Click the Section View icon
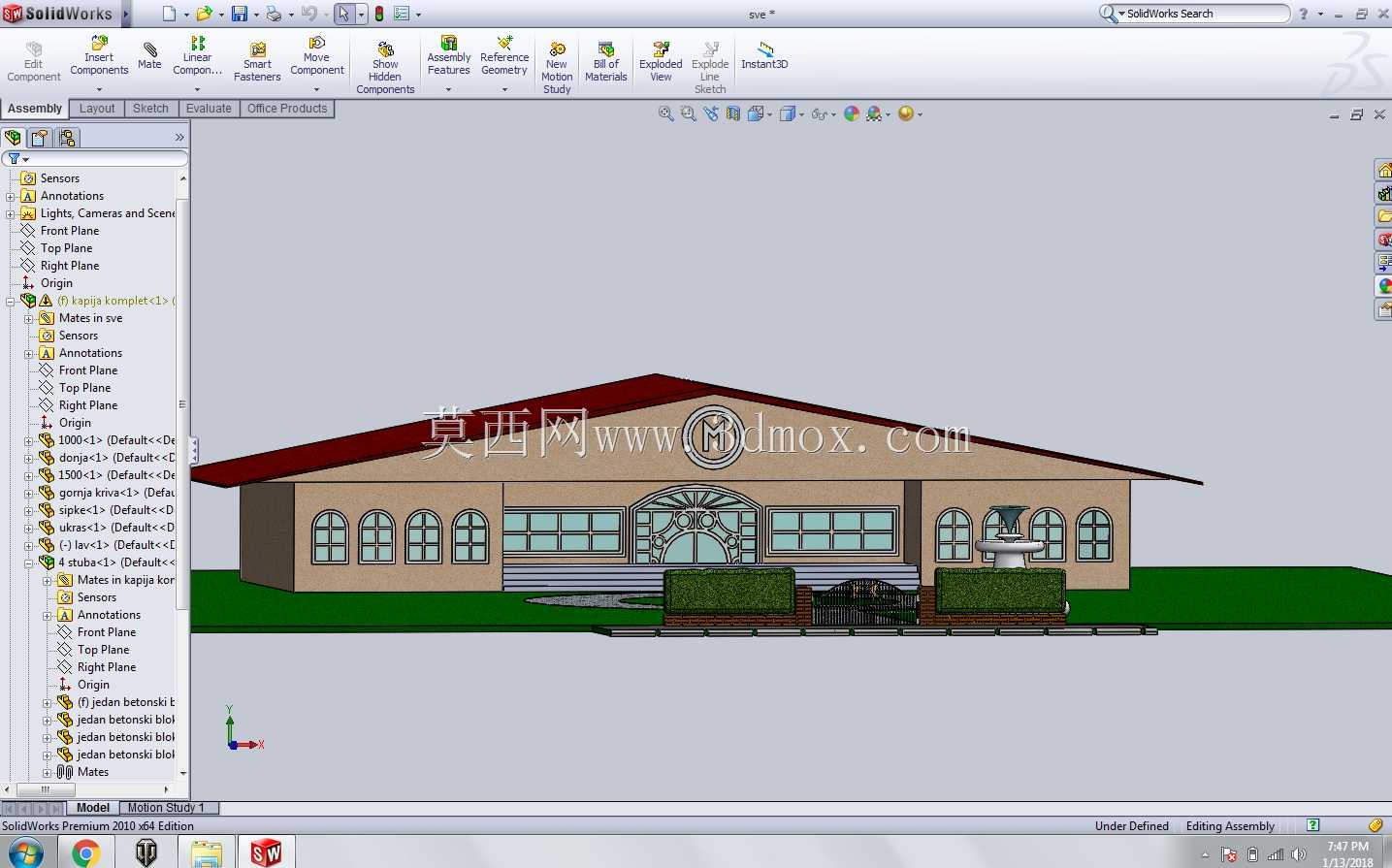This screenshot has height=868, width=1392. (x=733, y=113)
